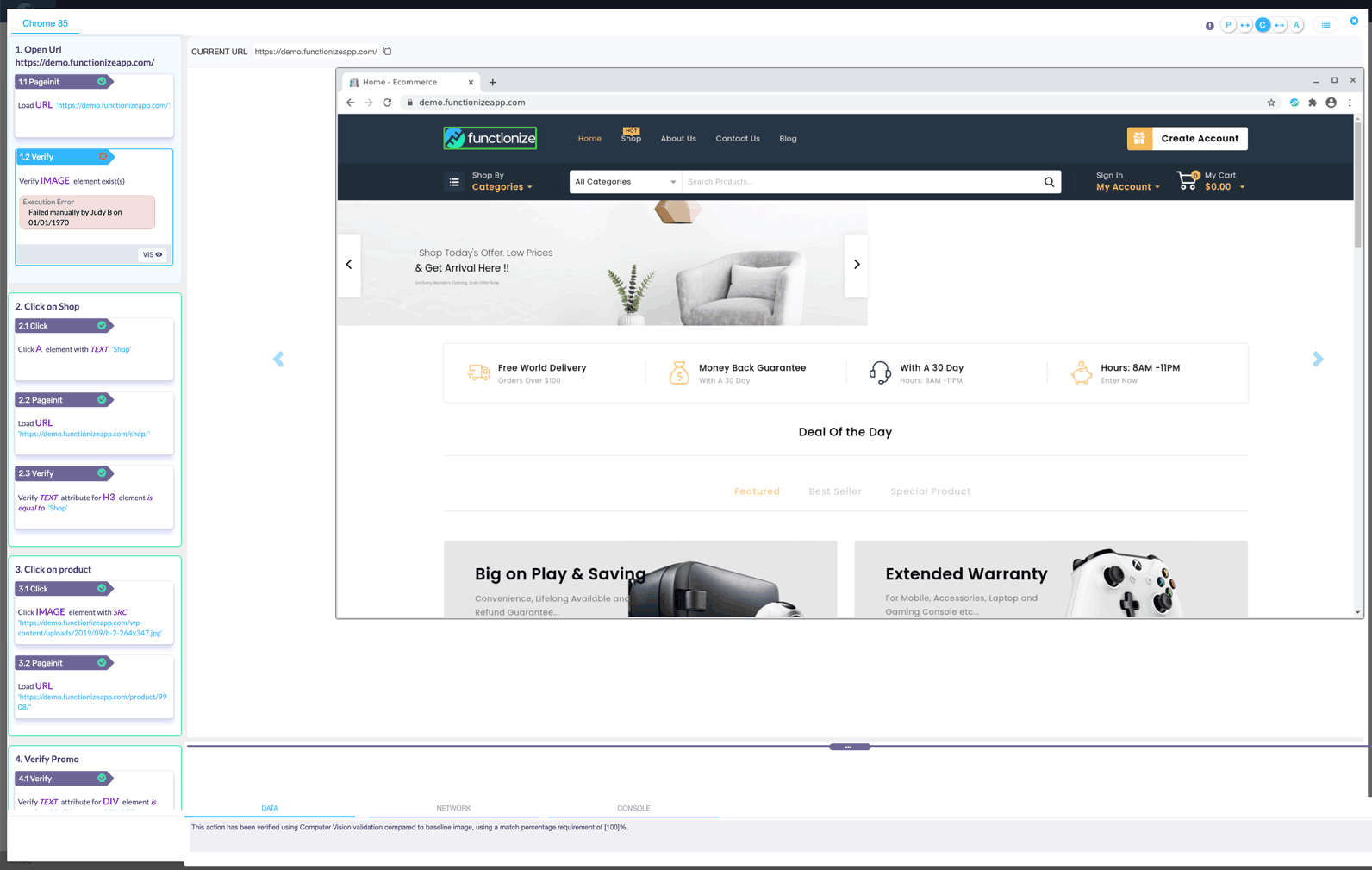Click the shopping cart icon
This screenshot has width=1372, height=870.
pos(1188,181)
